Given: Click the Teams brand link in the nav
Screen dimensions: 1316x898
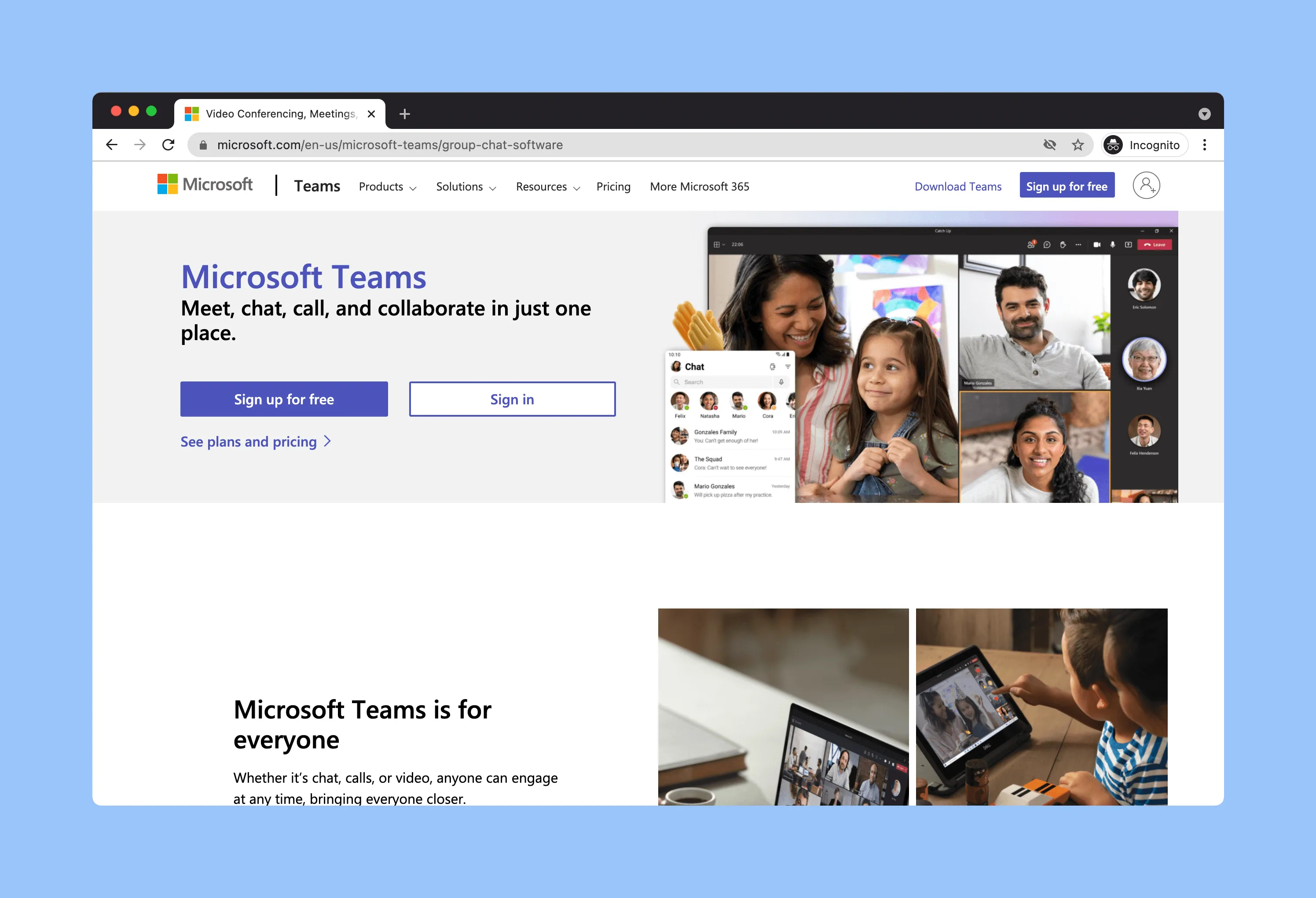Looking at the screenshot, I should (317, 186).
